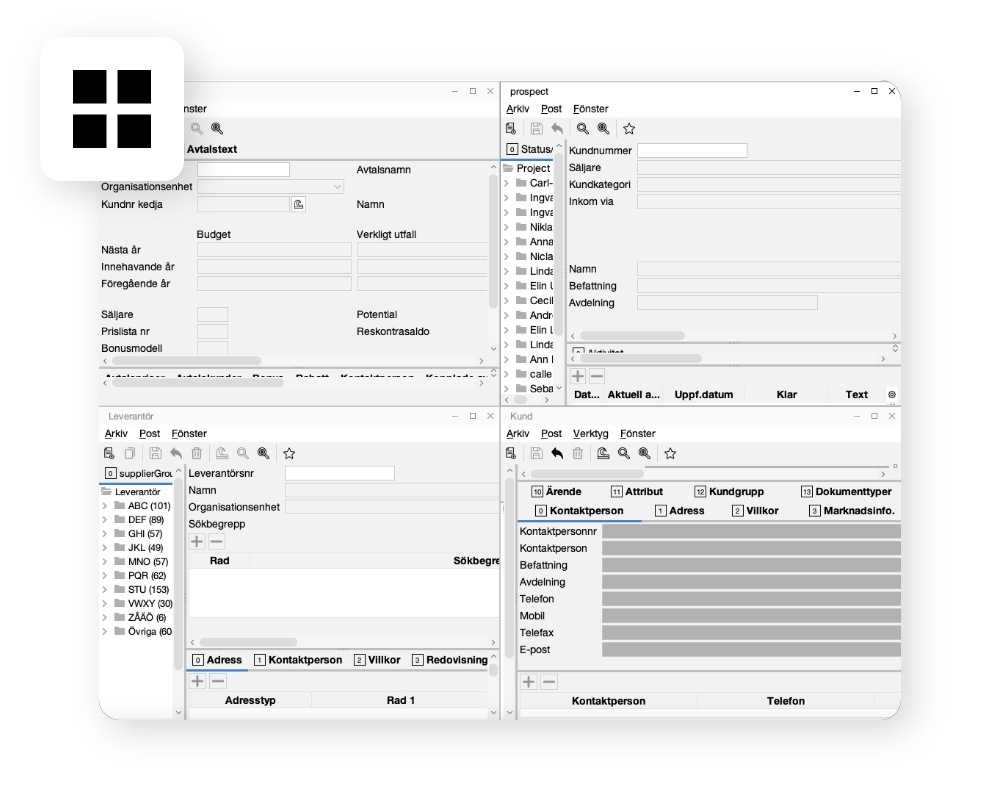Click the save icon in Kund toolbar
This screenshot has height=800, width=1000.
(536, 454)
